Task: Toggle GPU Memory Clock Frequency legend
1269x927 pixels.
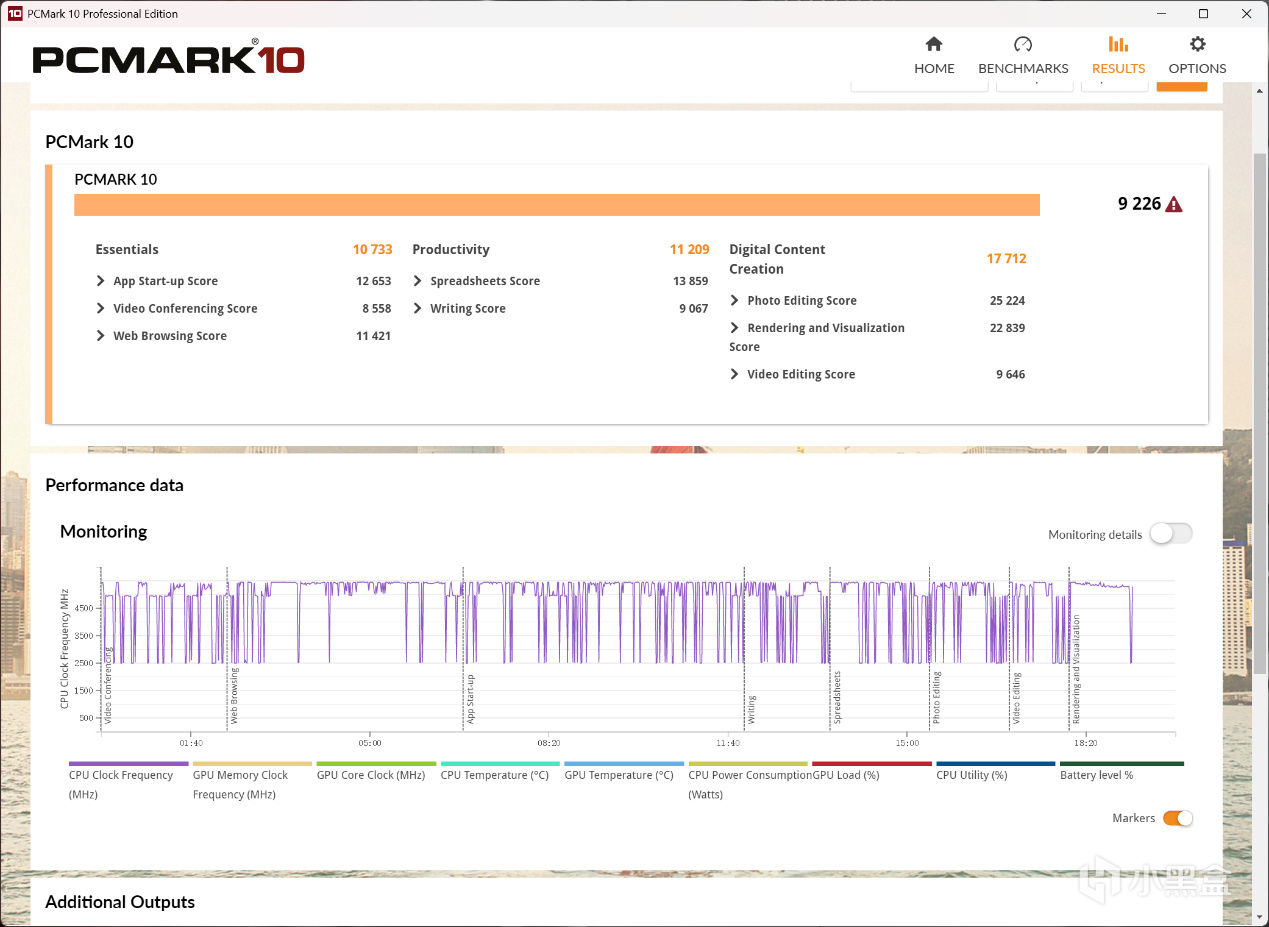Action: (252, 780)
